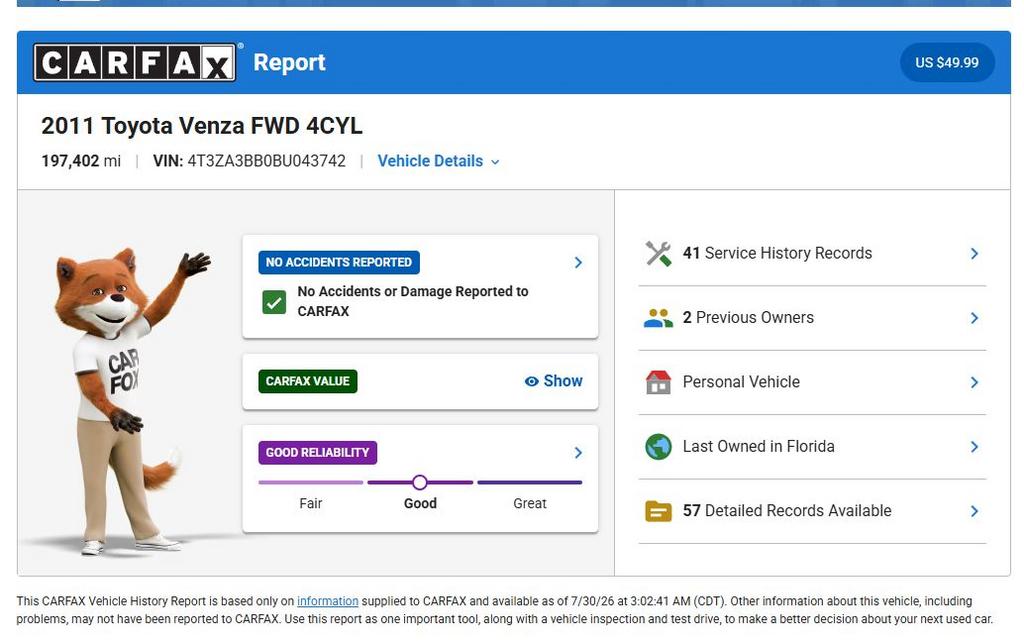The height and width of the screenshot is (643, 1024).
Task: Click the Fair reliability label
Action: (311, 504)
